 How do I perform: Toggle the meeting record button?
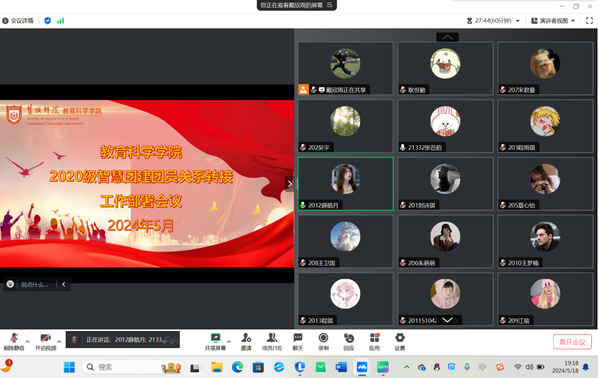pos(323,341)
